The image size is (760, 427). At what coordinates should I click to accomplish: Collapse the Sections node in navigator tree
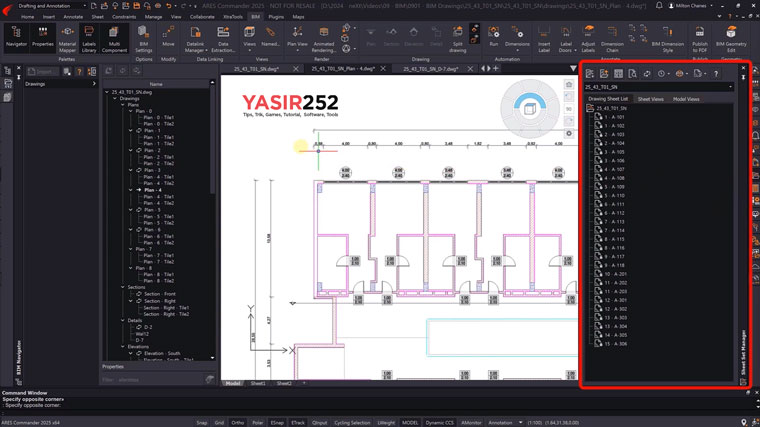123,287
